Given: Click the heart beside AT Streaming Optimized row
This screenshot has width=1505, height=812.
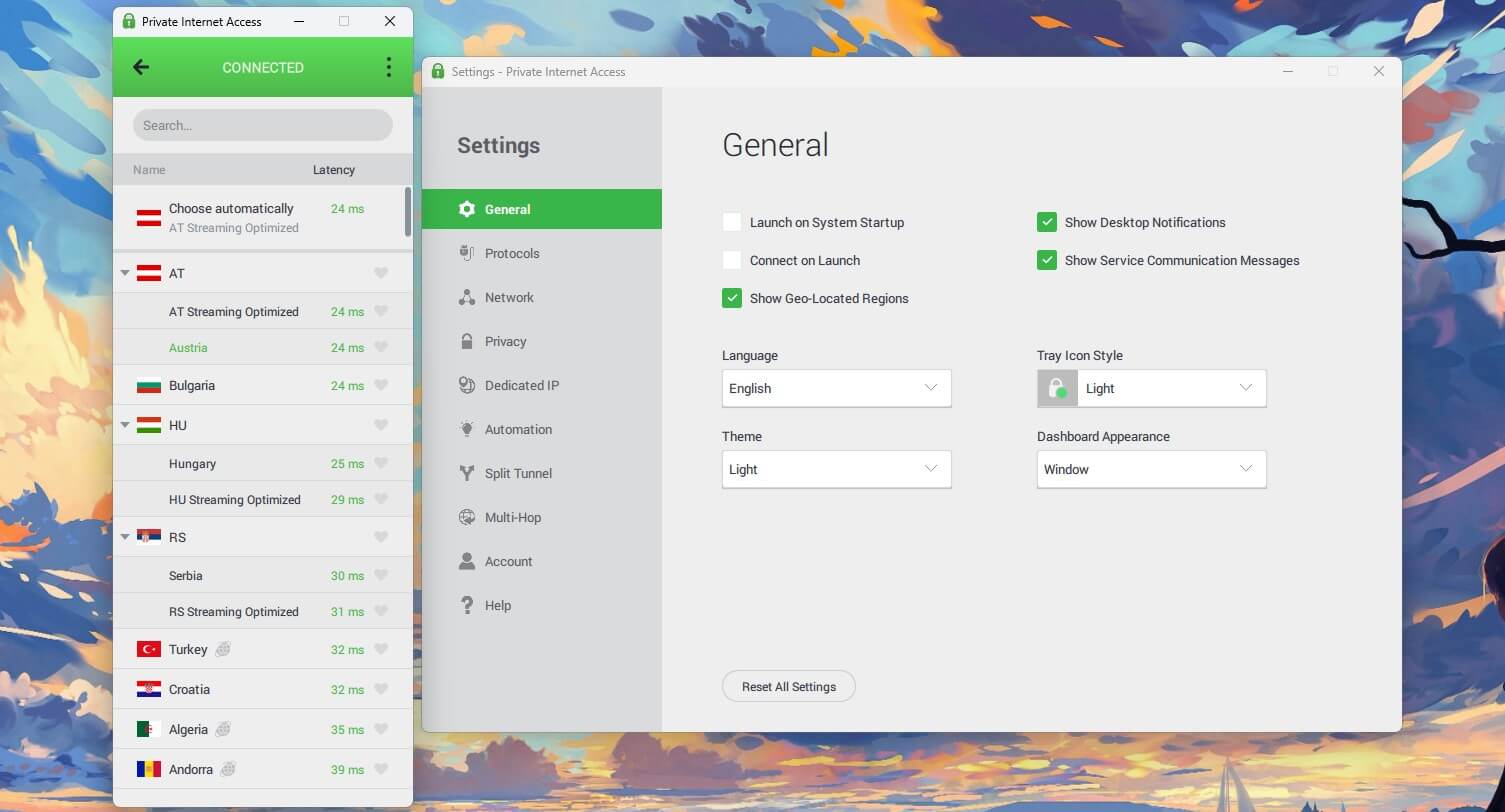Looking at the screenshot, I should pos(381,311).
